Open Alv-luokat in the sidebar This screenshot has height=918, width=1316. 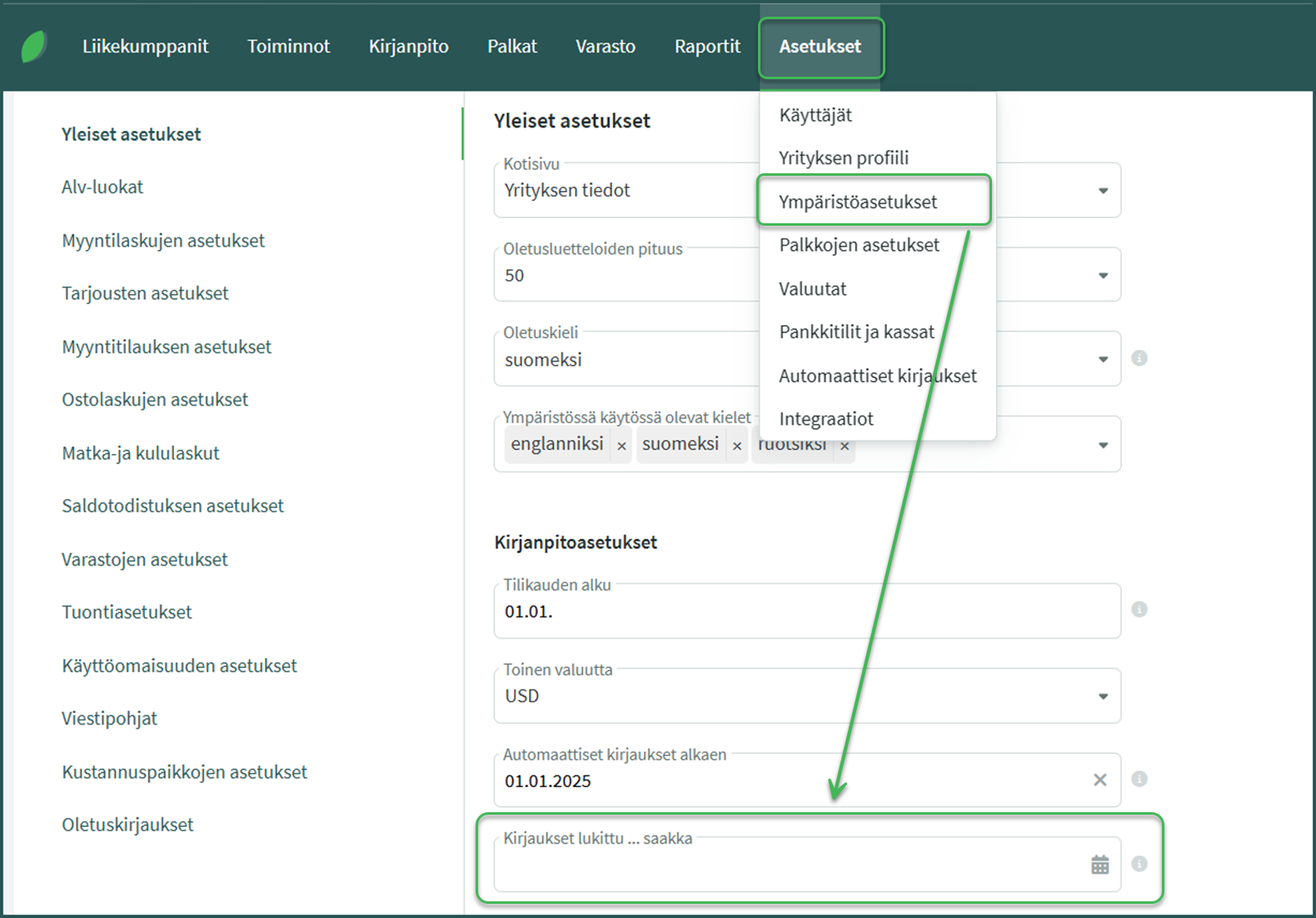click(x=102, y=187)
